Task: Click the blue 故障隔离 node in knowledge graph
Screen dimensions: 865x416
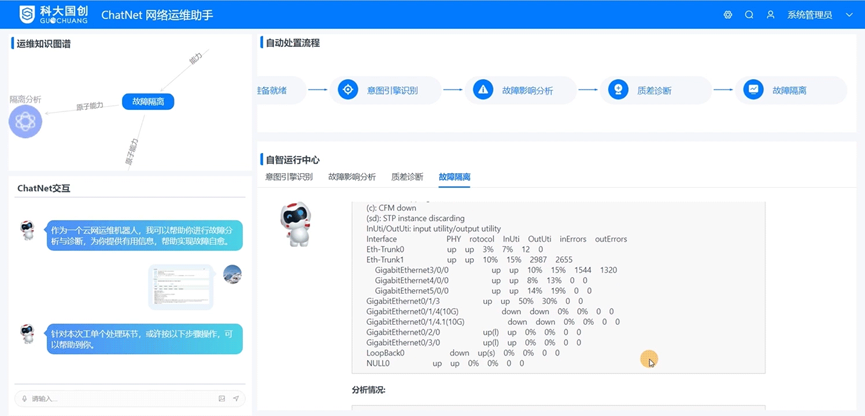Action: point(148,101)
